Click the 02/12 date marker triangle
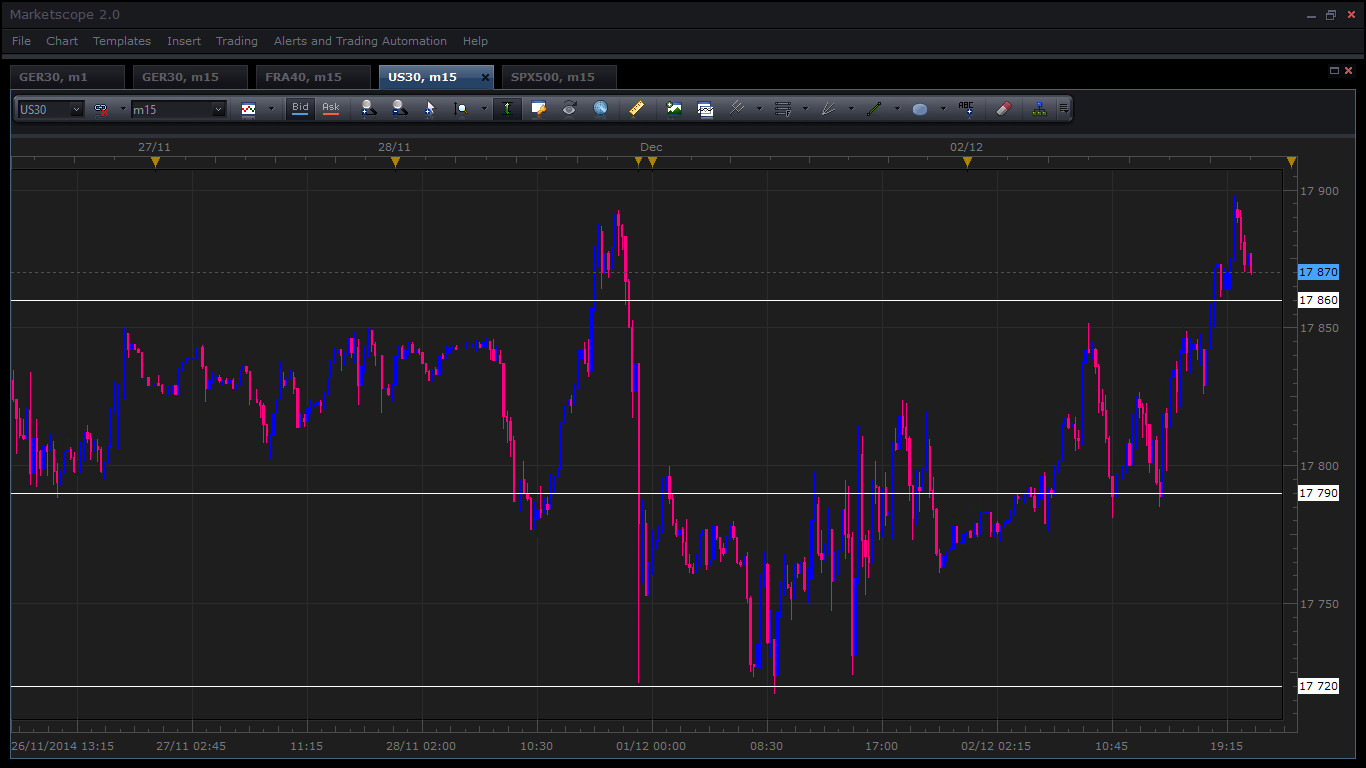 click(966, 162)
